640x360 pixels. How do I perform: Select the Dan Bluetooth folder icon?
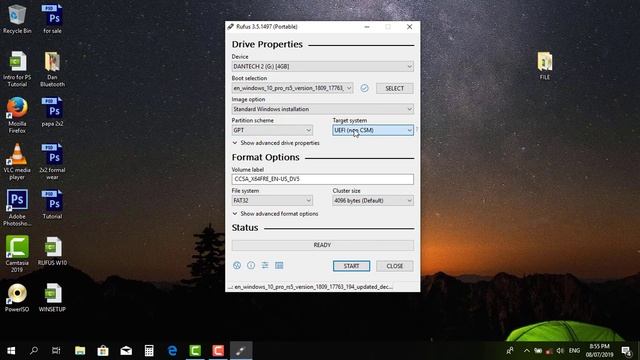[x=52, y=69]
